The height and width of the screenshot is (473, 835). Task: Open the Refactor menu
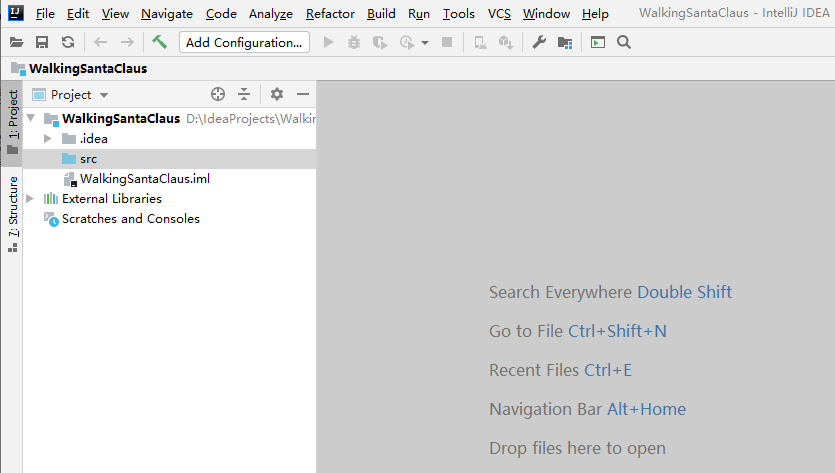[x=330, y=14]
